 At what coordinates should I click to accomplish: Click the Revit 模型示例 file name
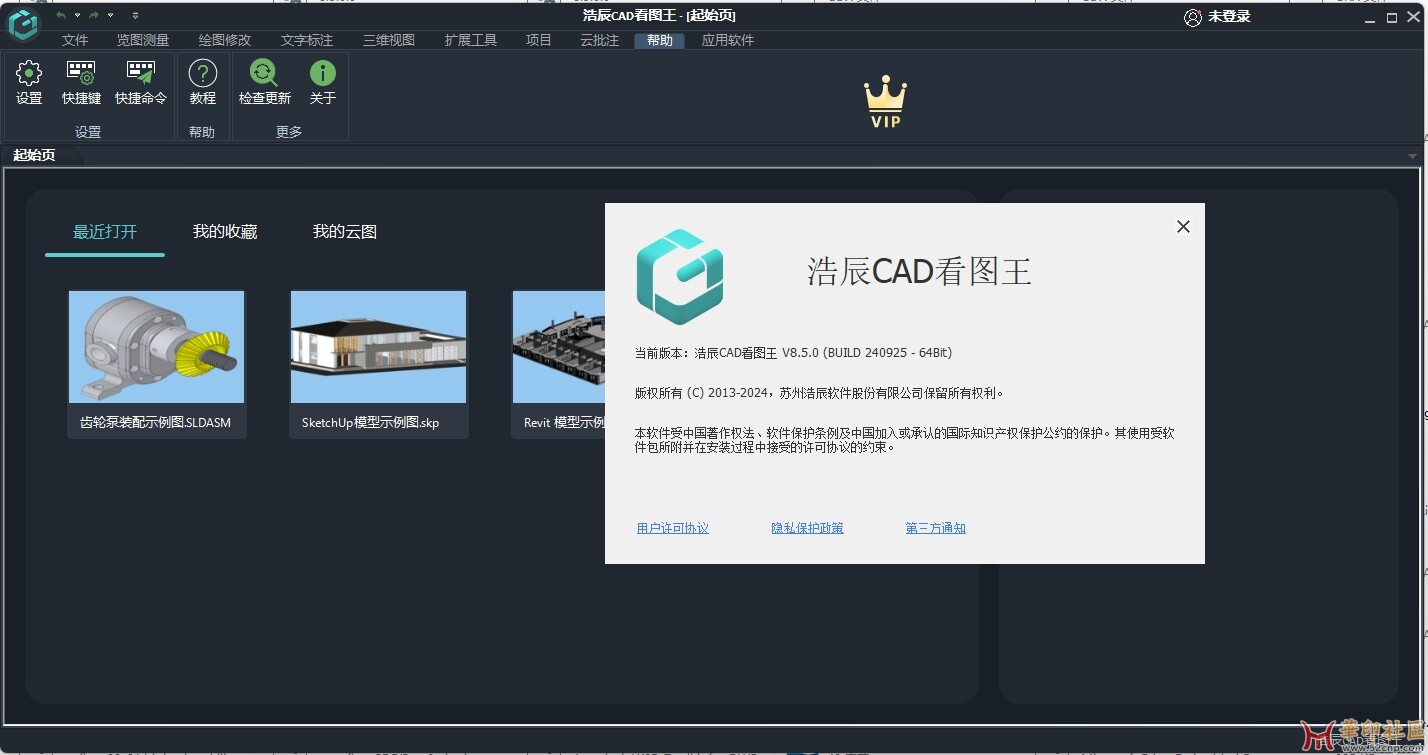pyautogui.click(x=564, y=422)
